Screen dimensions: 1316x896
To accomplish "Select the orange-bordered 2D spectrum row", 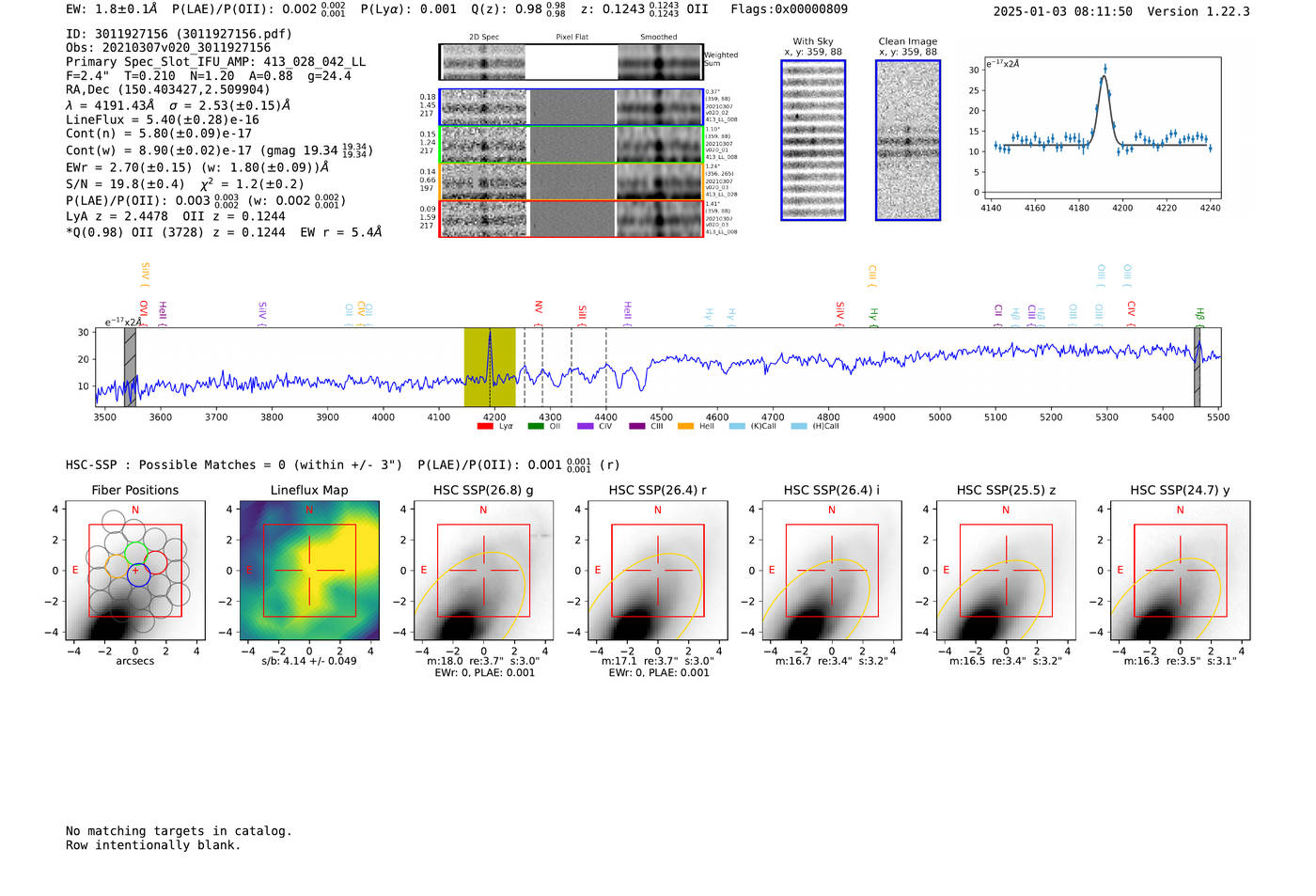I will [x=572, y=181].
